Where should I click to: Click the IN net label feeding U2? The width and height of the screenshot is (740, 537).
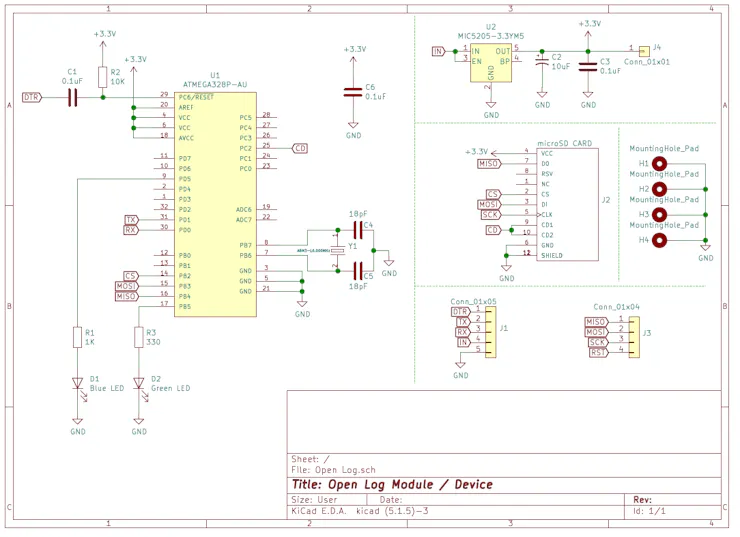(x=439, y=51)
